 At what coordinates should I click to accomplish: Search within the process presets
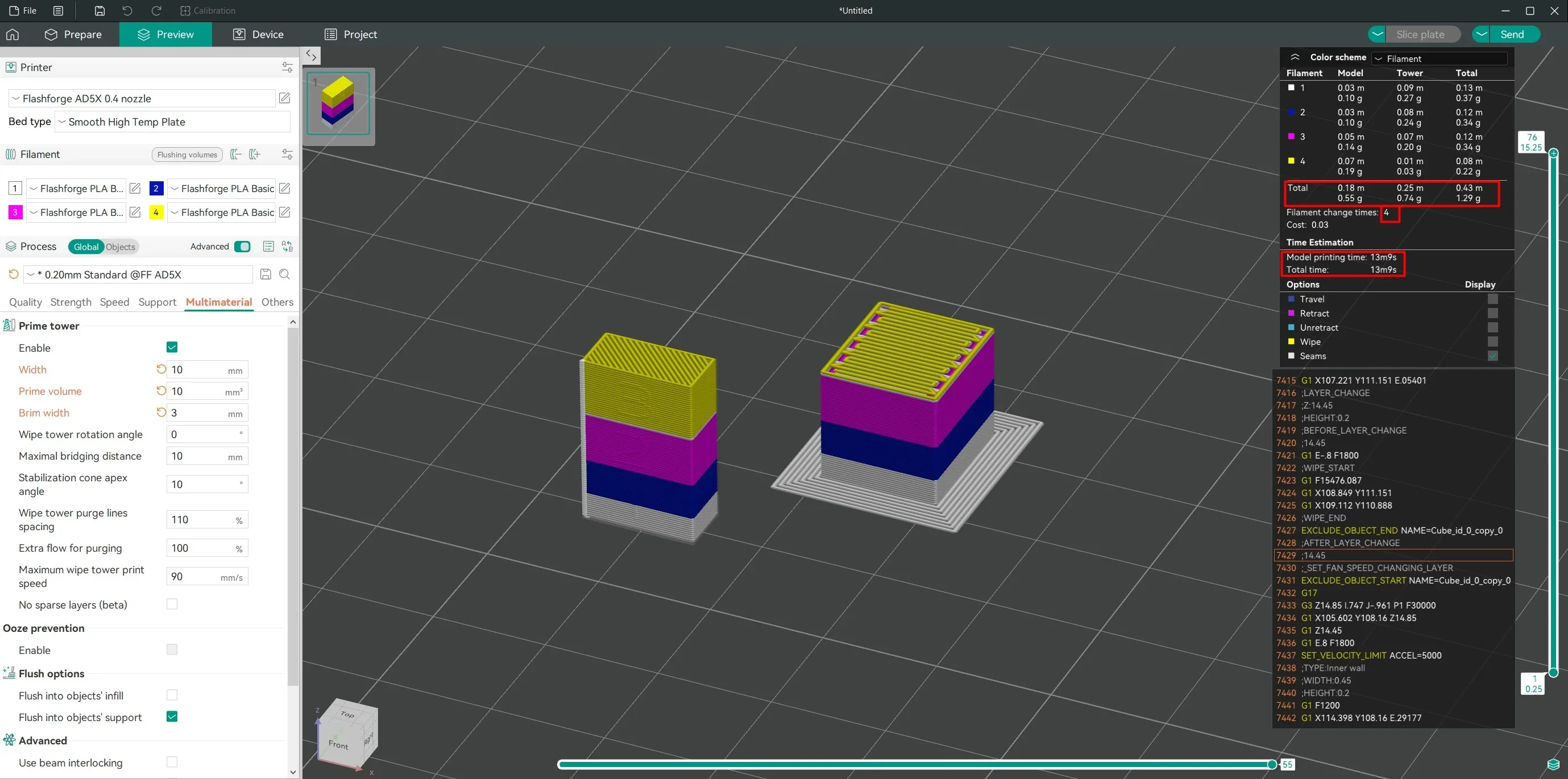284,274
